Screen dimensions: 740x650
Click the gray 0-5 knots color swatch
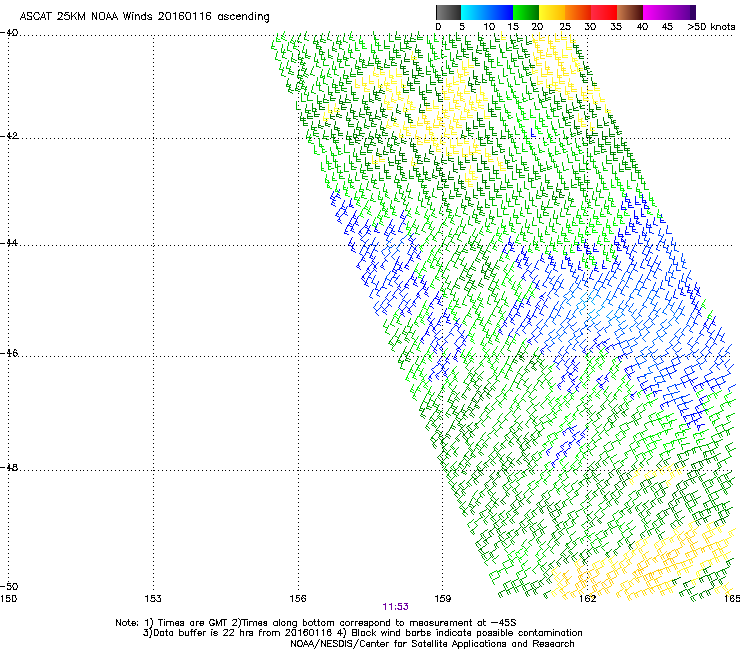coord(448,12)
